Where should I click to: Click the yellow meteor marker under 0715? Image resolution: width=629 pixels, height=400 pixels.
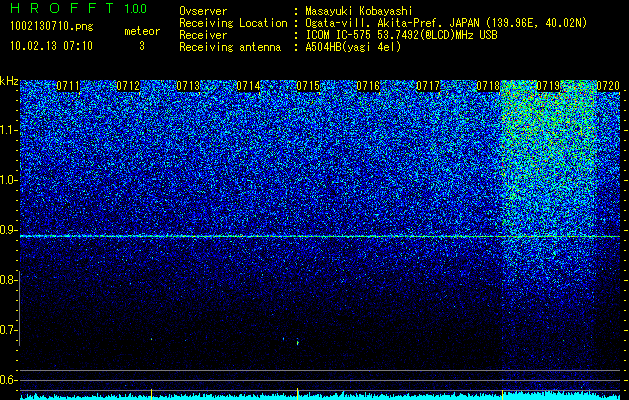click(x=297, y=394)
